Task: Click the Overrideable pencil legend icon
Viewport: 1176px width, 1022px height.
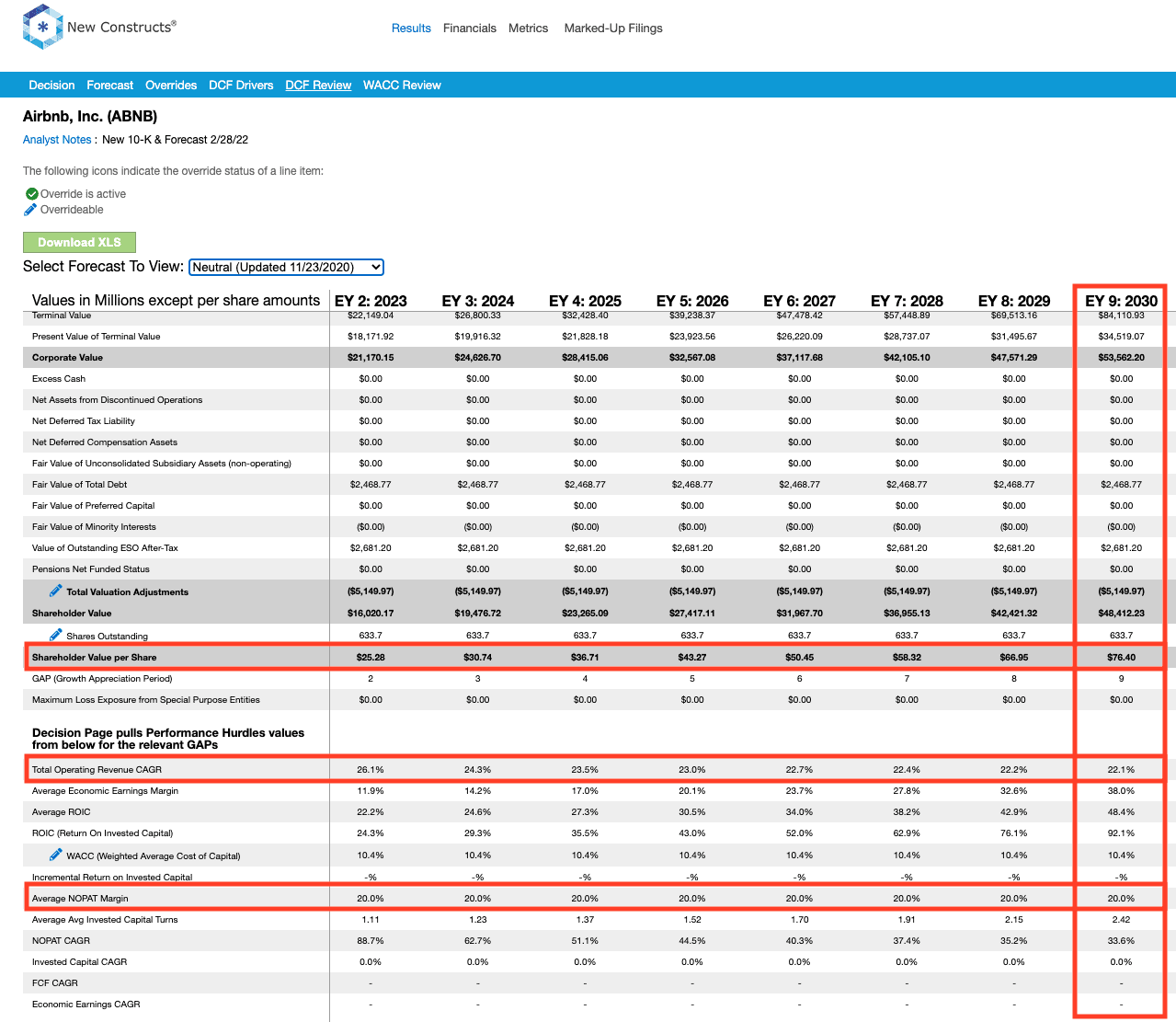Action: (30, 210)
